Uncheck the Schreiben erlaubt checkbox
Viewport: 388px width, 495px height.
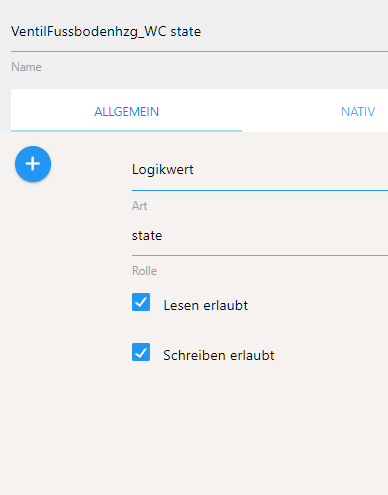point(141,352)
